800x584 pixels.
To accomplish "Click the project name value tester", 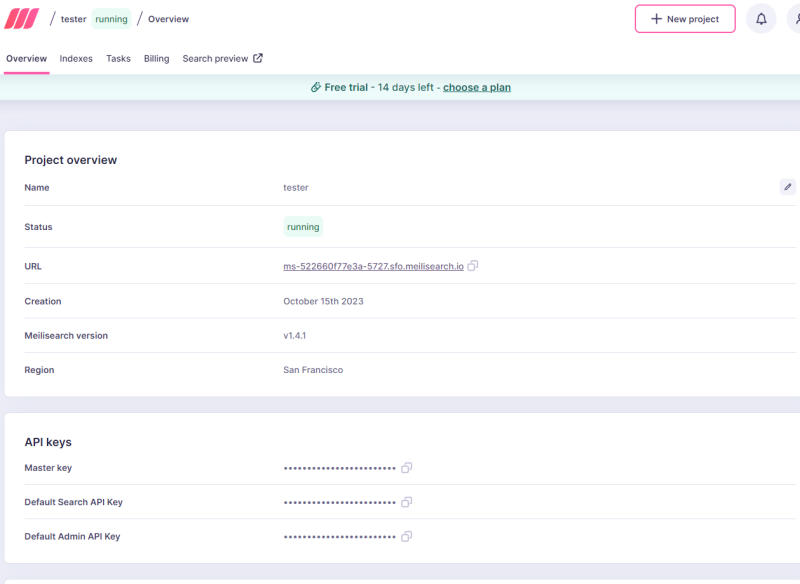I will [x=296, y=188].
